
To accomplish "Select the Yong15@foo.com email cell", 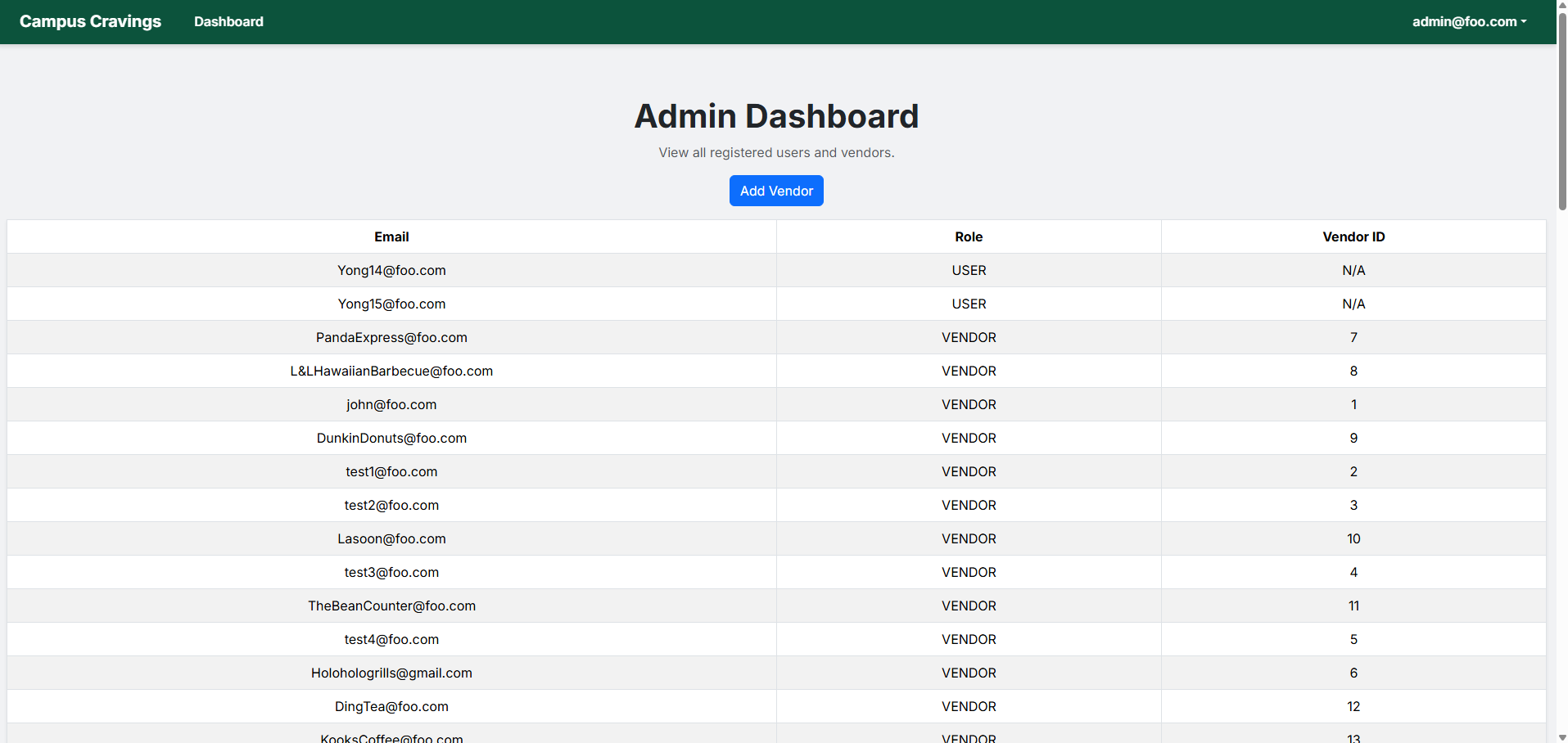I will click(x=391, y=304).
